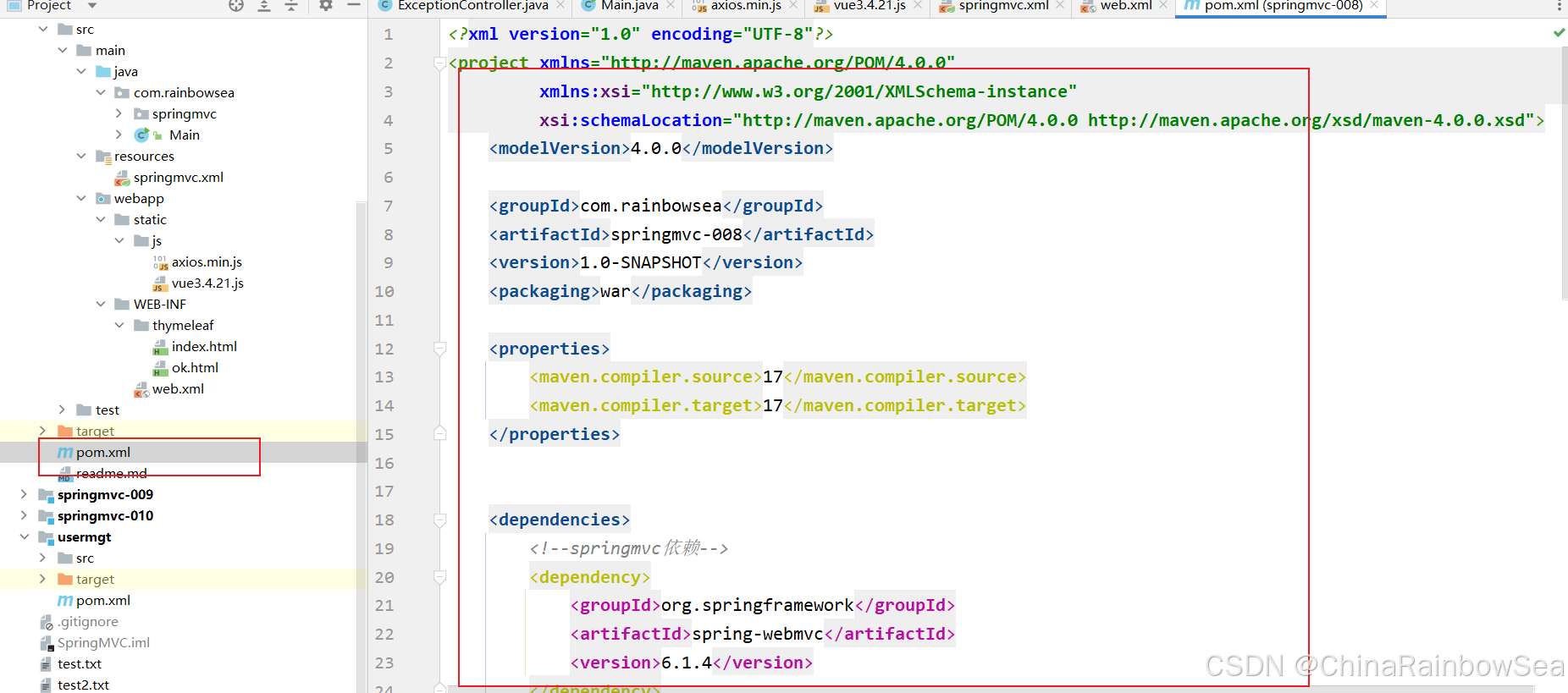Expand the Main class node
Image resolution: width=1568 pixels, height=693 pixels.
119,135
